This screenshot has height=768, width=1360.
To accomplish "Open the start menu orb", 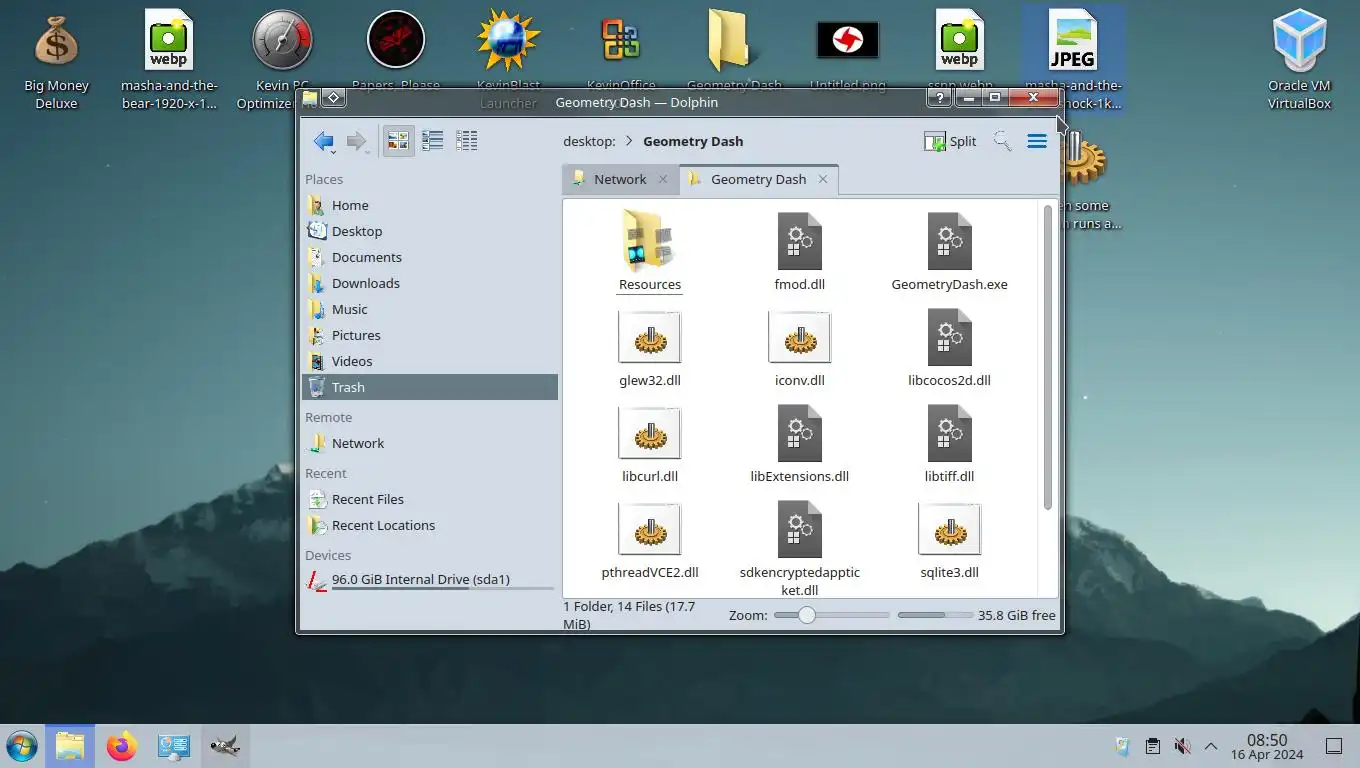I will pyautogui.click(x=22, y=746).
